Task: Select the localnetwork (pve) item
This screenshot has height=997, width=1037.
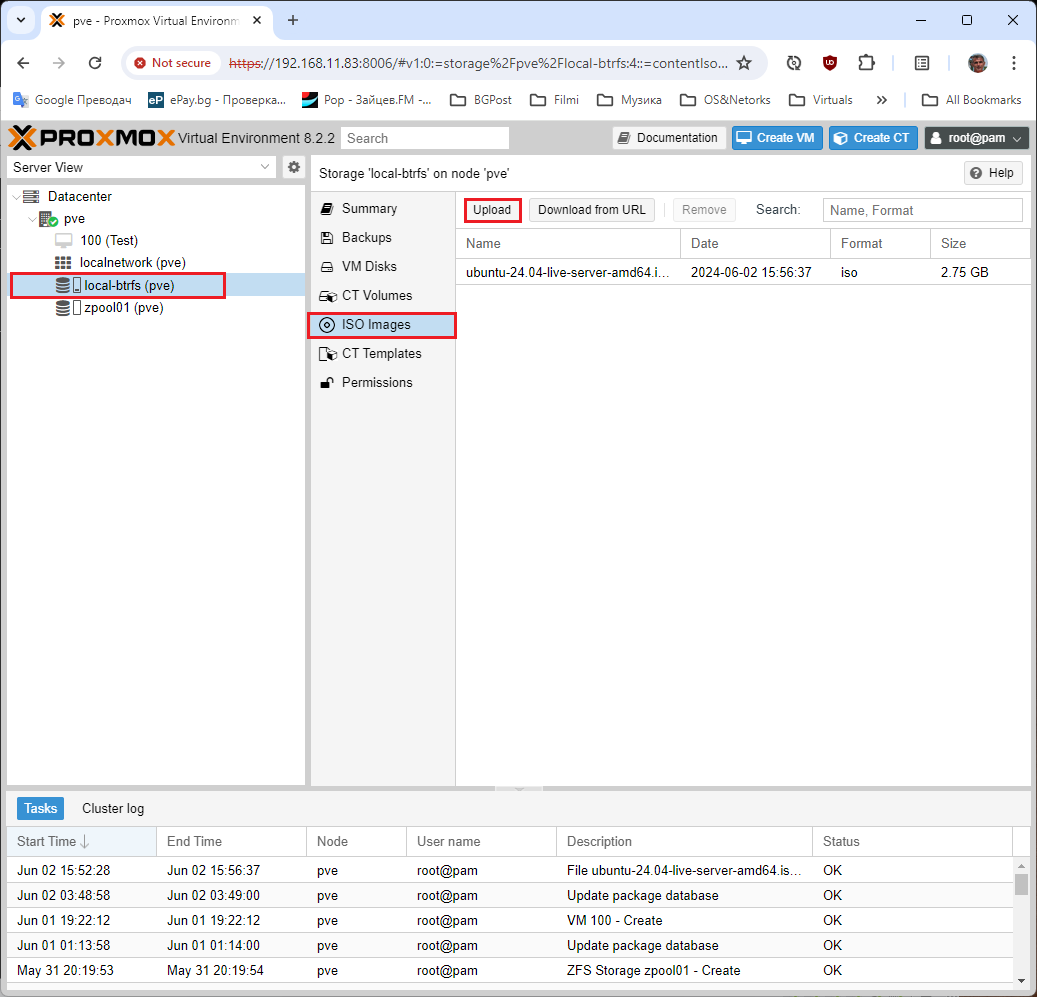Action: 156,262
